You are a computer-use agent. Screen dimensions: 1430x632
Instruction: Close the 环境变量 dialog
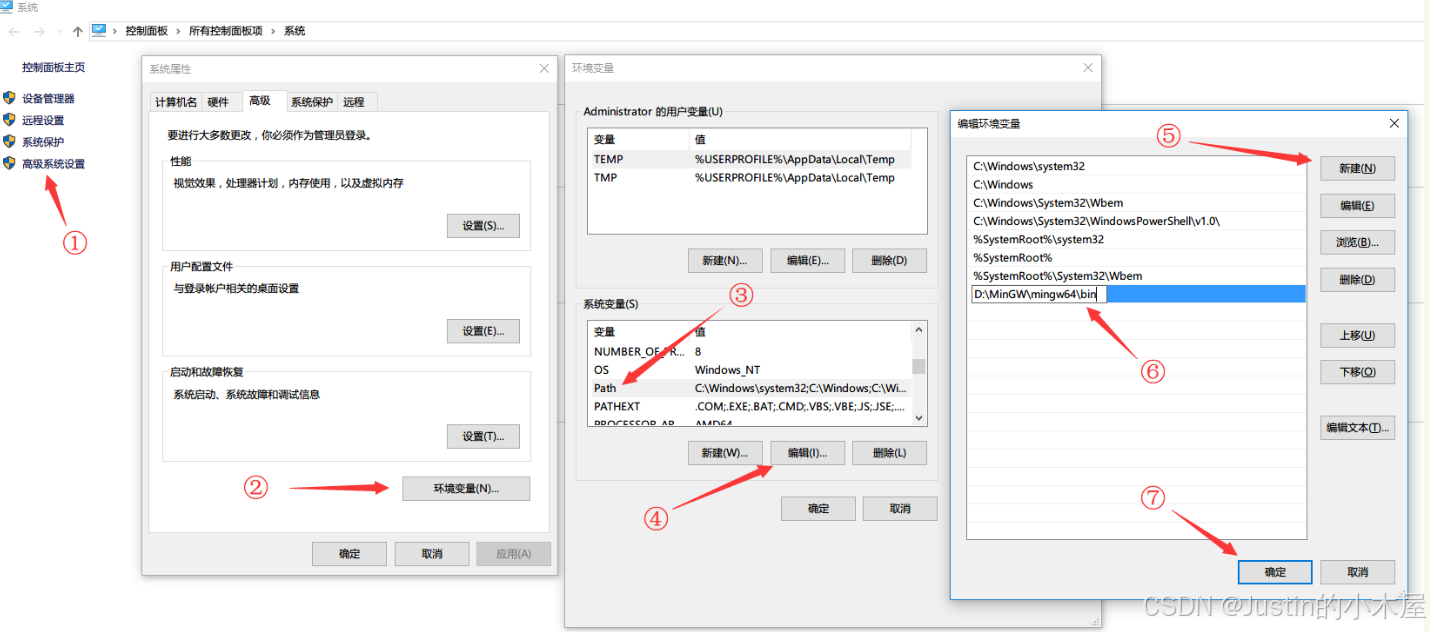[x=1088, y=68]
